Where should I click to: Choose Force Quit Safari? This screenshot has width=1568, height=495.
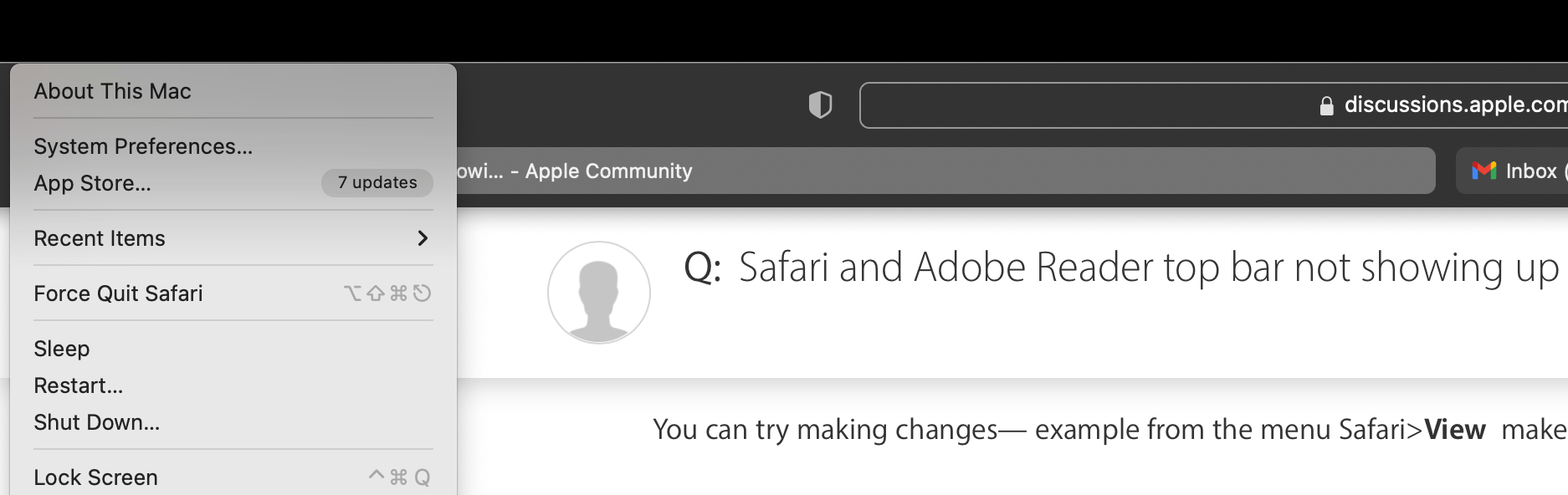pos(118,293)
